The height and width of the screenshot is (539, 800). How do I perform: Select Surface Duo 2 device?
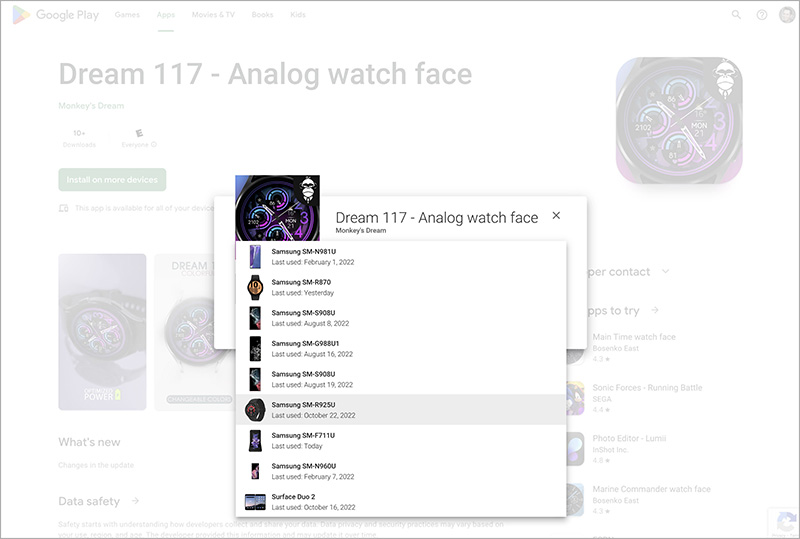[x=401, y=501]
